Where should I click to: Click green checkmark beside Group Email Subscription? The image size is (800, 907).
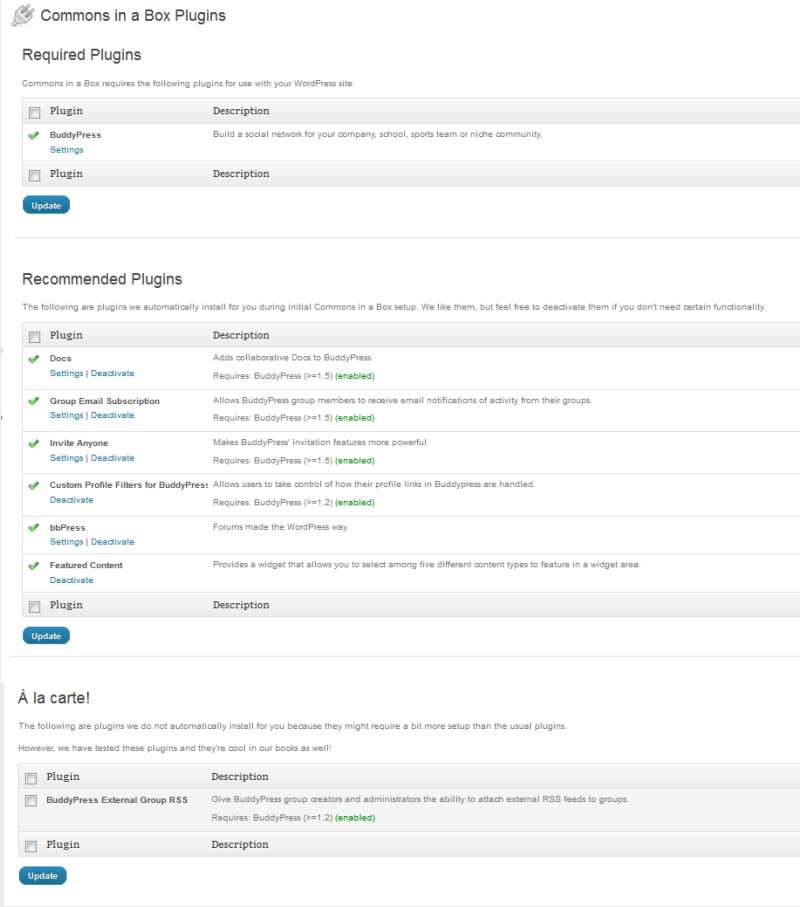(34, 401)
